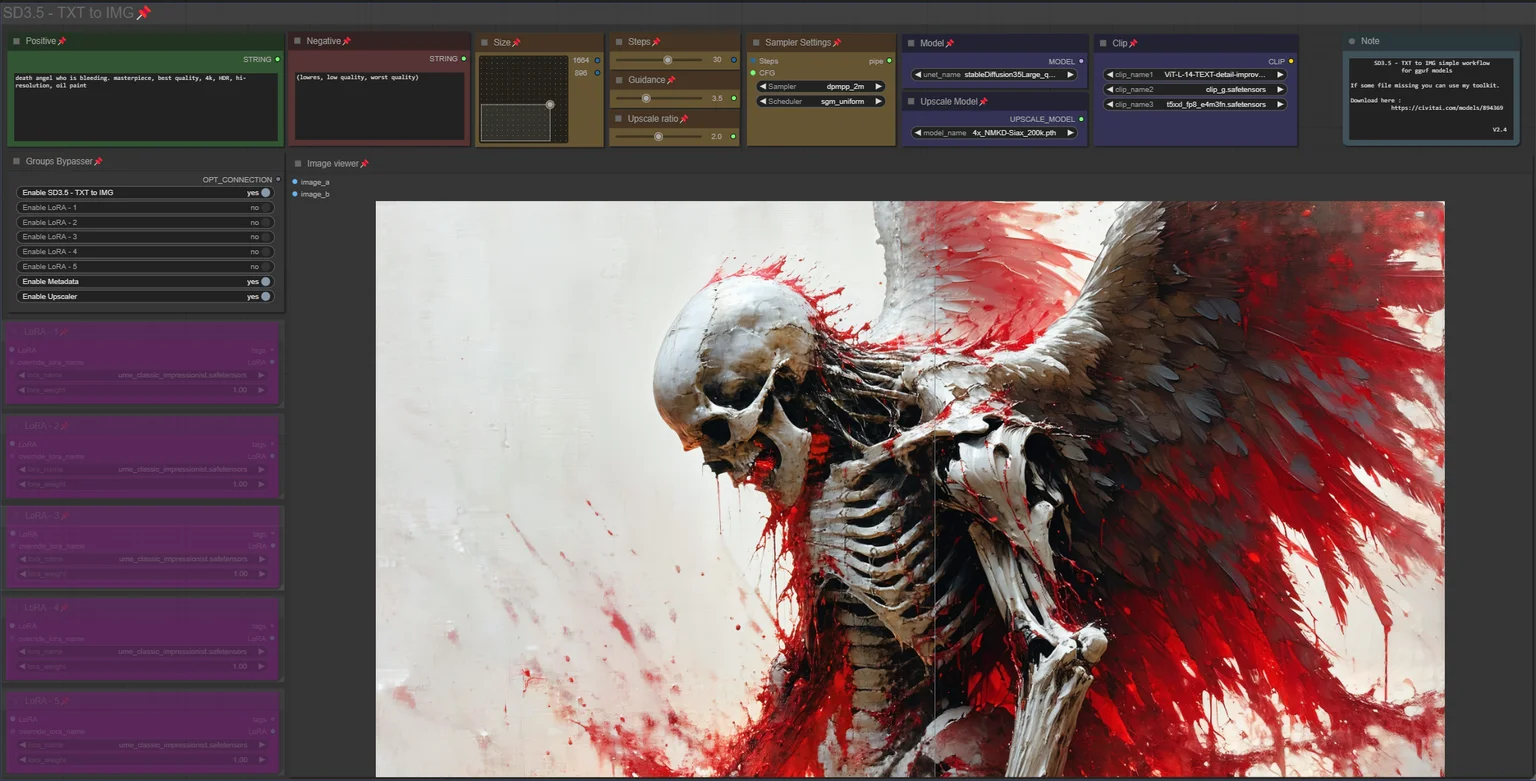Viewport: 1536px width, 781px height.
Task: Turn off the Enable Metadata toggle
Action: (265, 282)
